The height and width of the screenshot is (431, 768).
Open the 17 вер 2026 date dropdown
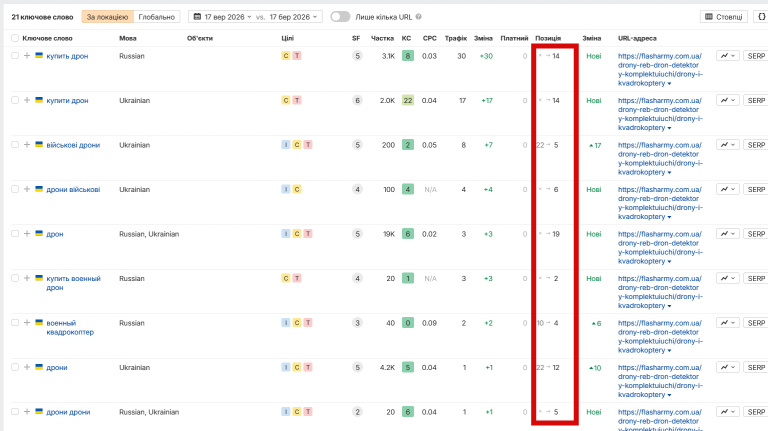(x=223, y=17)
